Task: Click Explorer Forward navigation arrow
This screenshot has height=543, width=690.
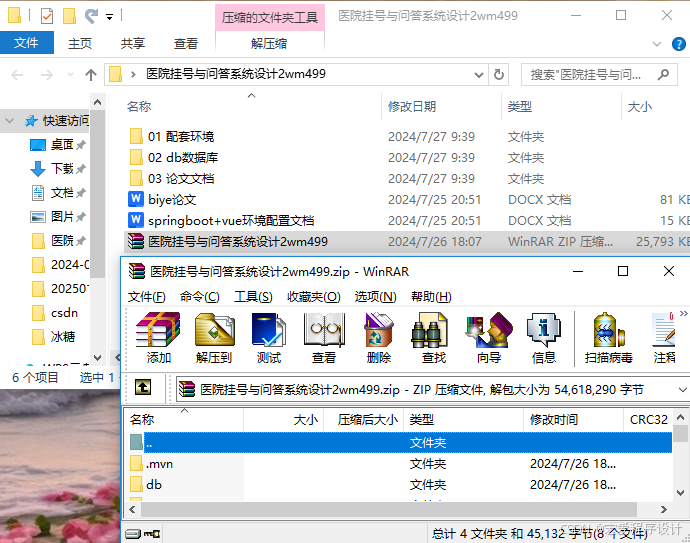Action: 47,75
